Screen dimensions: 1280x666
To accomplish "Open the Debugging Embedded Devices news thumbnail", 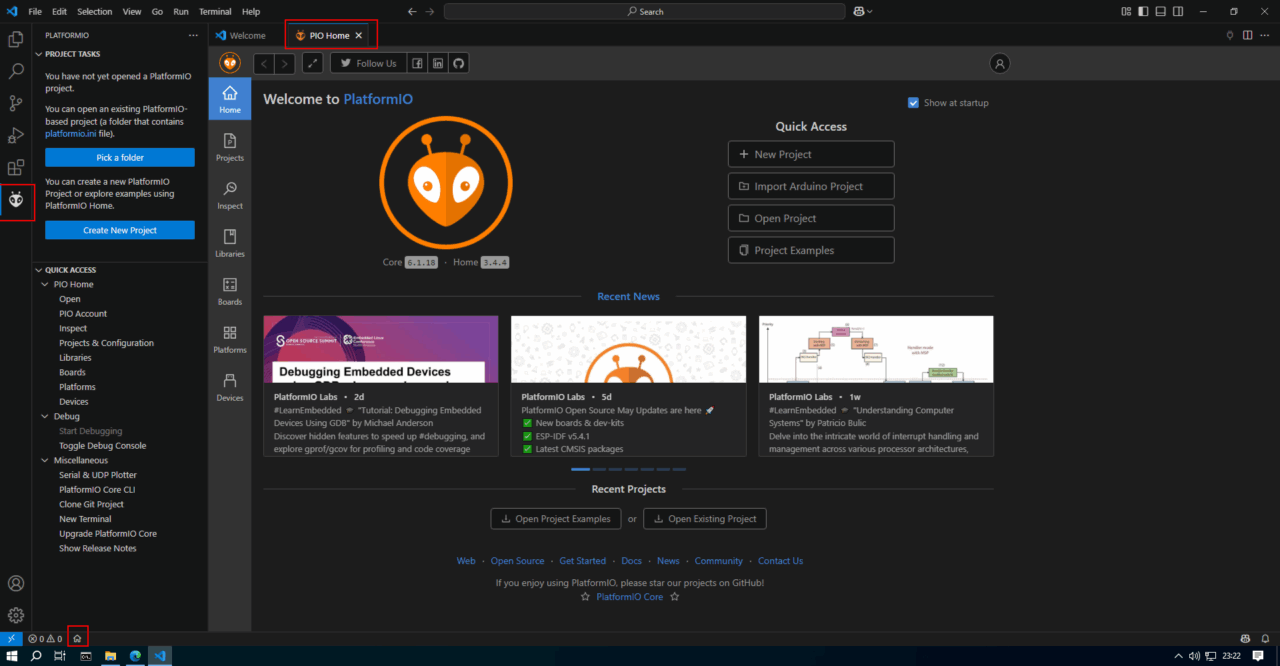I will pyautogui.click(x=381, y=349).
